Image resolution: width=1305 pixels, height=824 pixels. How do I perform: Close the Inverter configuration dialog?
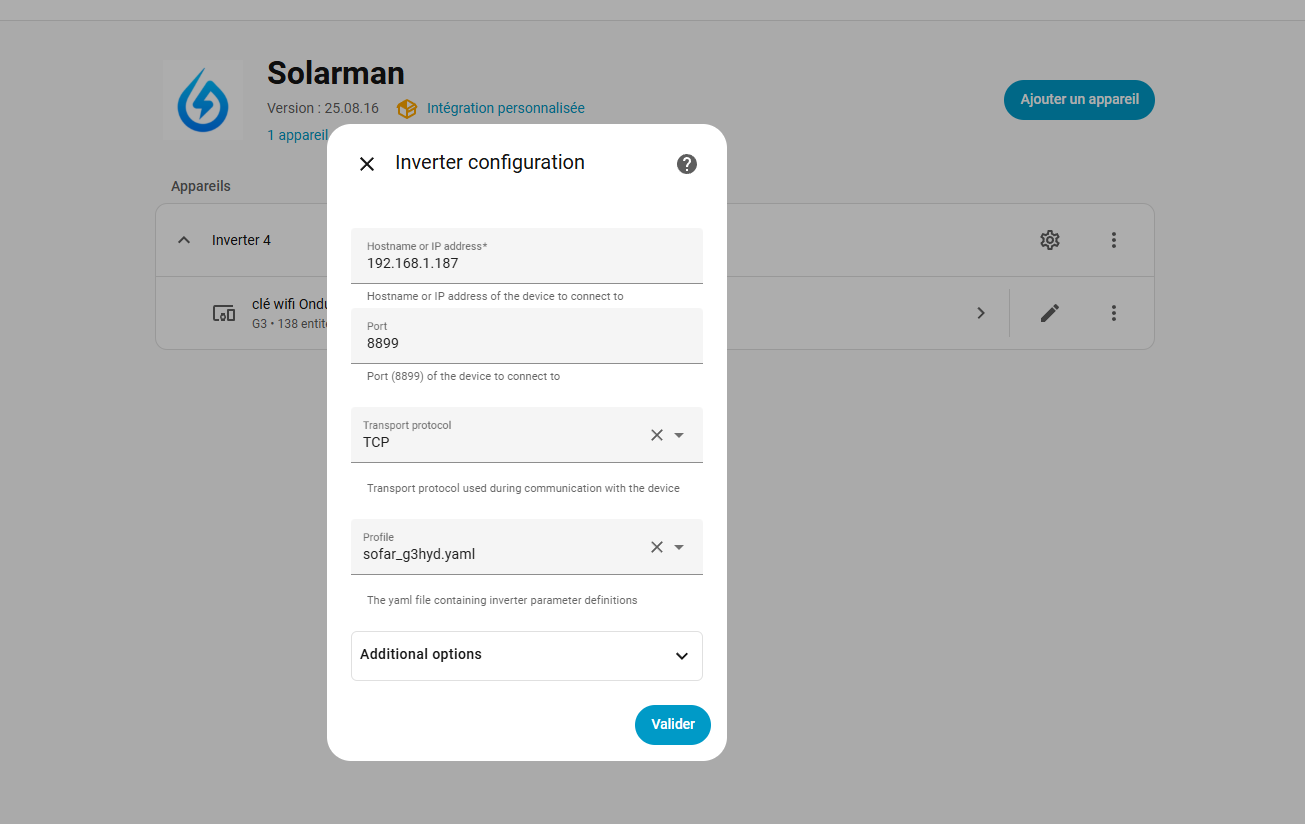pyautogui.click(x=367, y=164)
